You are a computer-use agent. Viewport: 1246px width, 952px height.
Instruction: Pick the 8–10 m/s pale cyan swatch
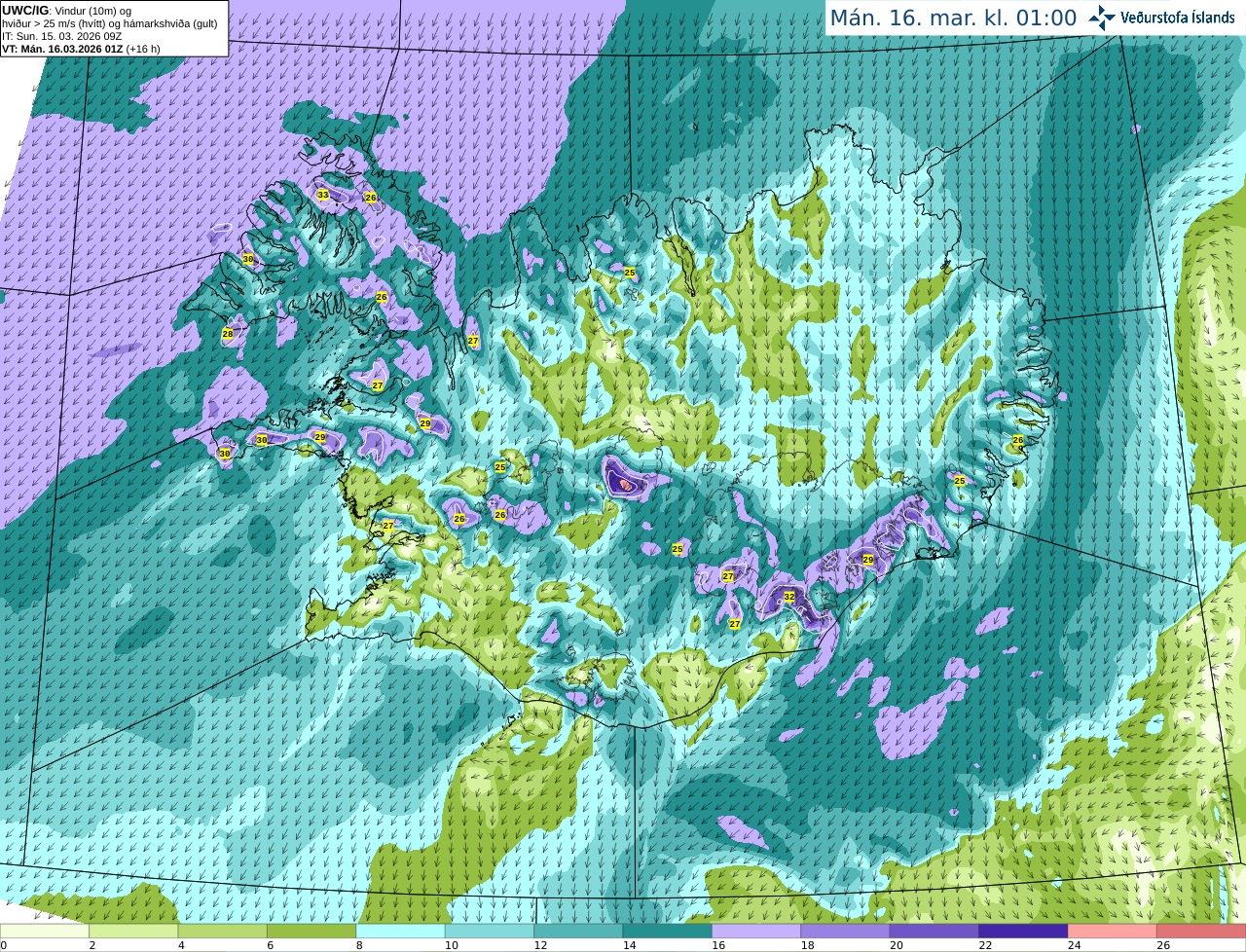click(x=401, y=931)
